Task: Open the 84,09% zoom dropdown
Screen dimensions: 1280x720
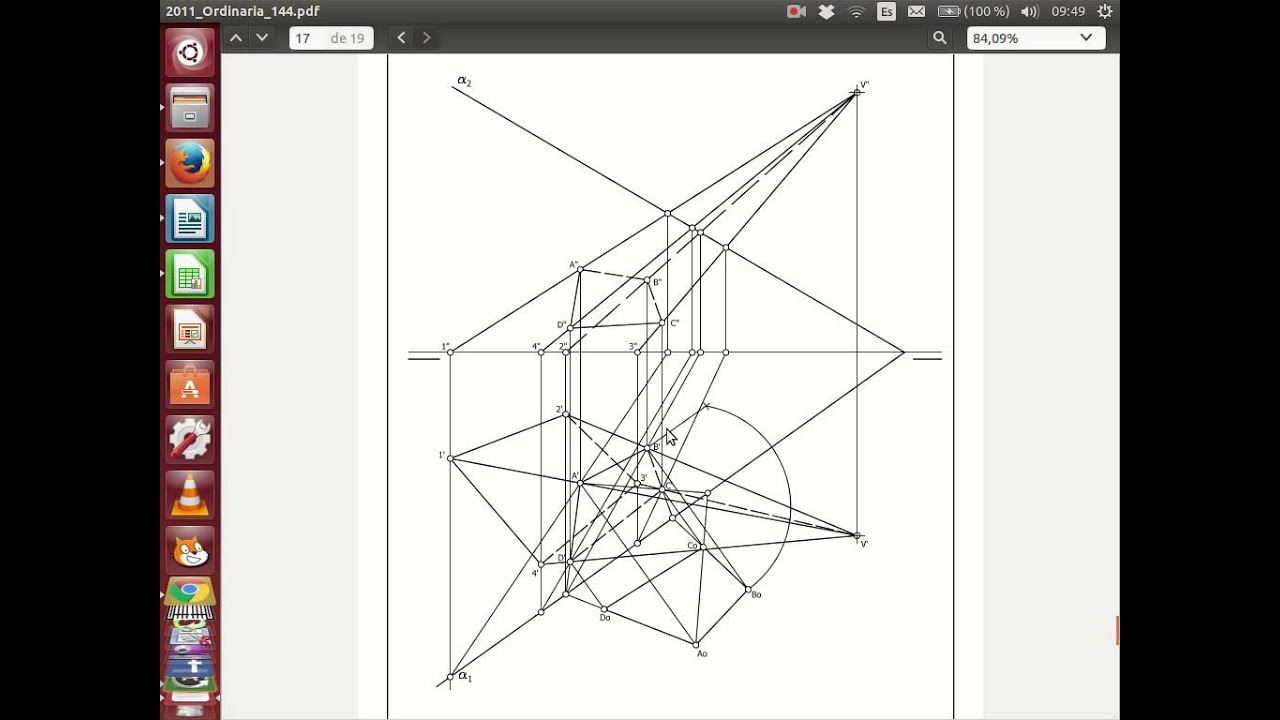Action: (x=1036, y=38)
